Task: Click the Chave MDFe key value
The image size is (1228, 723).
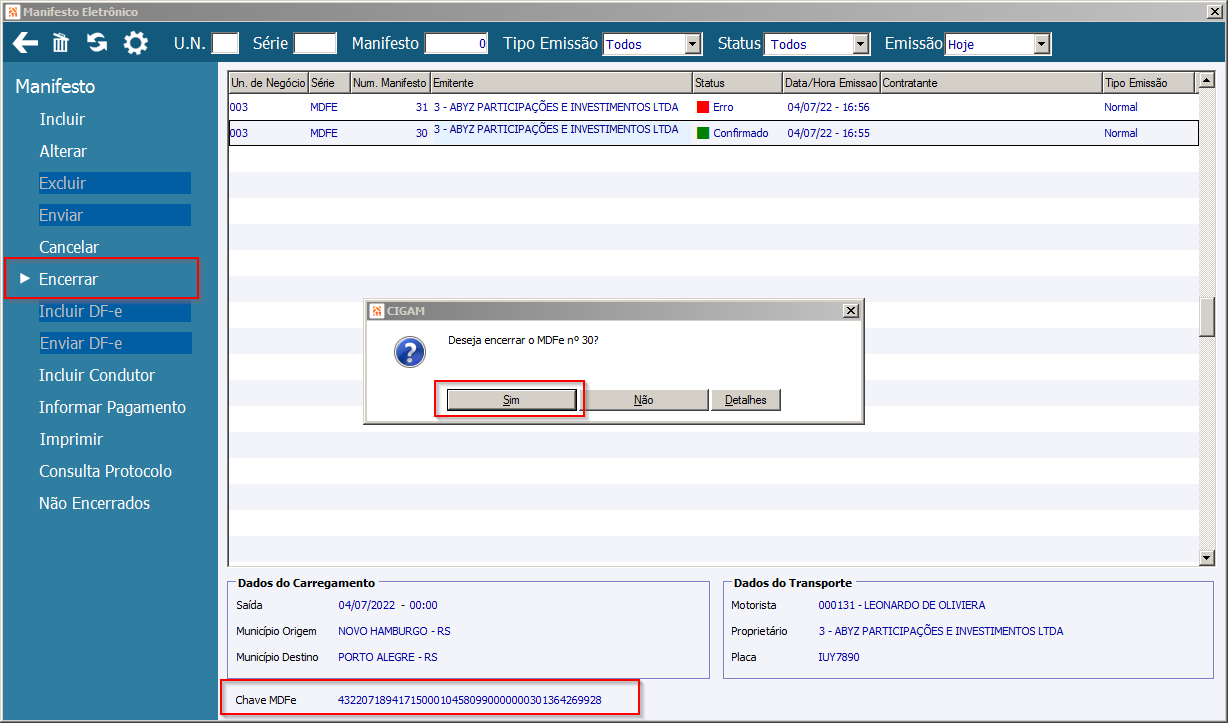Action: pyautogui.click(x=470, y=699)
